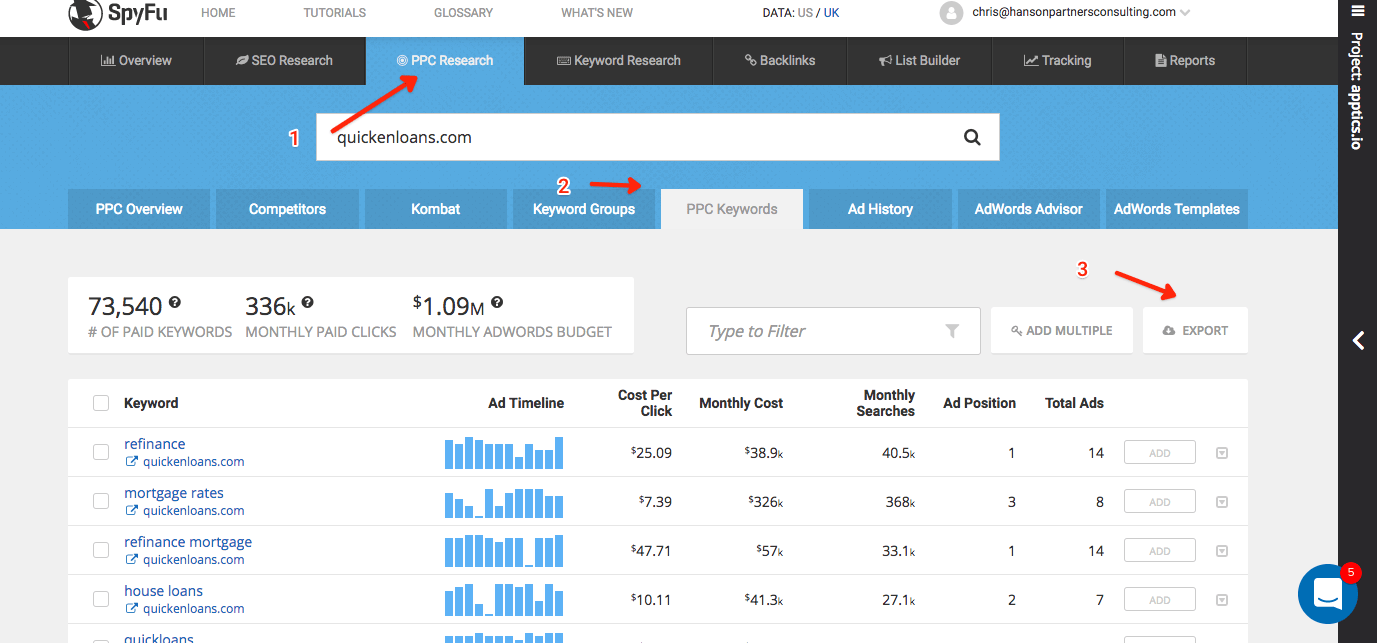Click the SpyFu logo
Screen dimensions: 1377x643
click(118, 13)
